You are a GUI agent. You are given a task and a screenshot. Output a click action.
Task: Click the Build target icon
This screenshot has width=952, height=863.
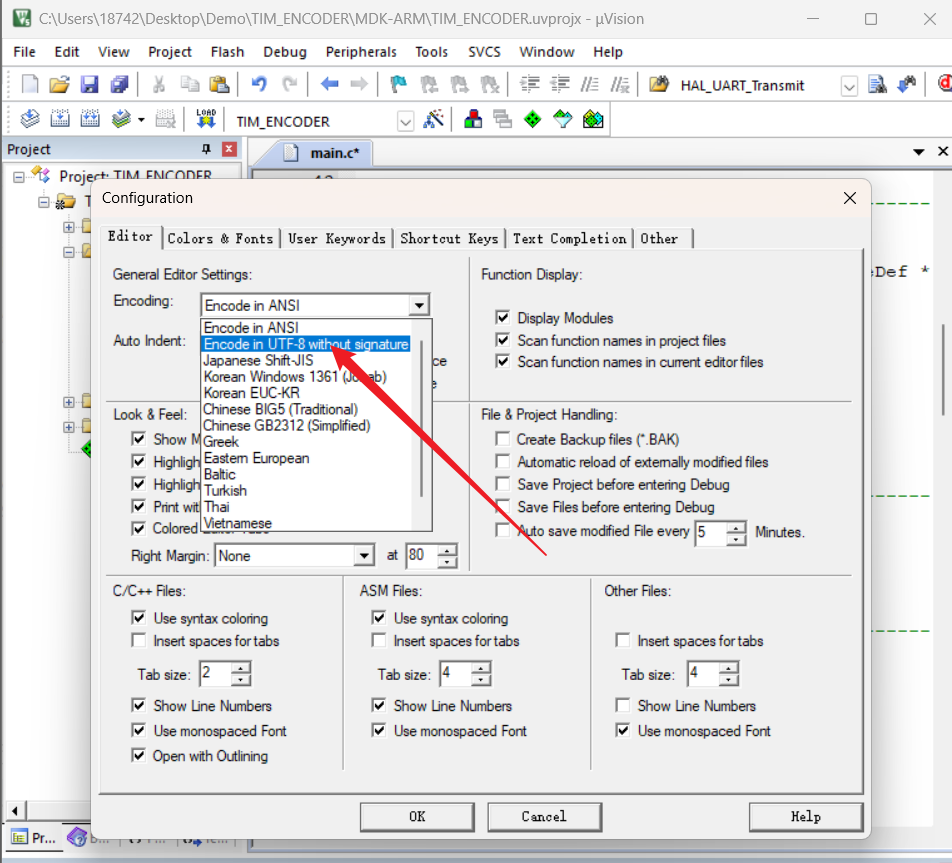60,119
